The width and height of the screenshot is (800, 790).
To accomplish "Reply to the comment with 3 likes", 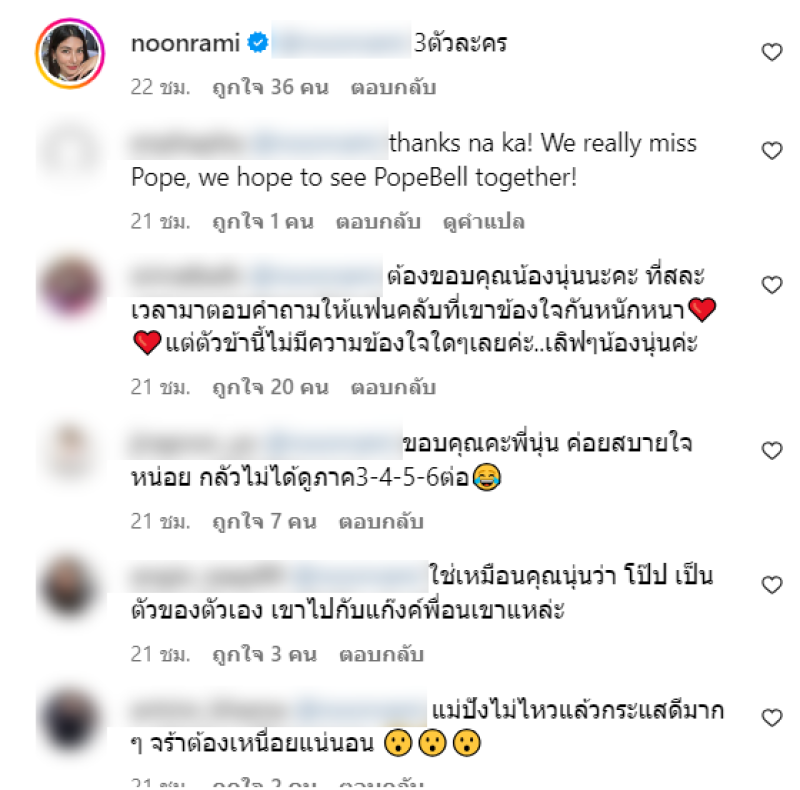I will 382,654.
